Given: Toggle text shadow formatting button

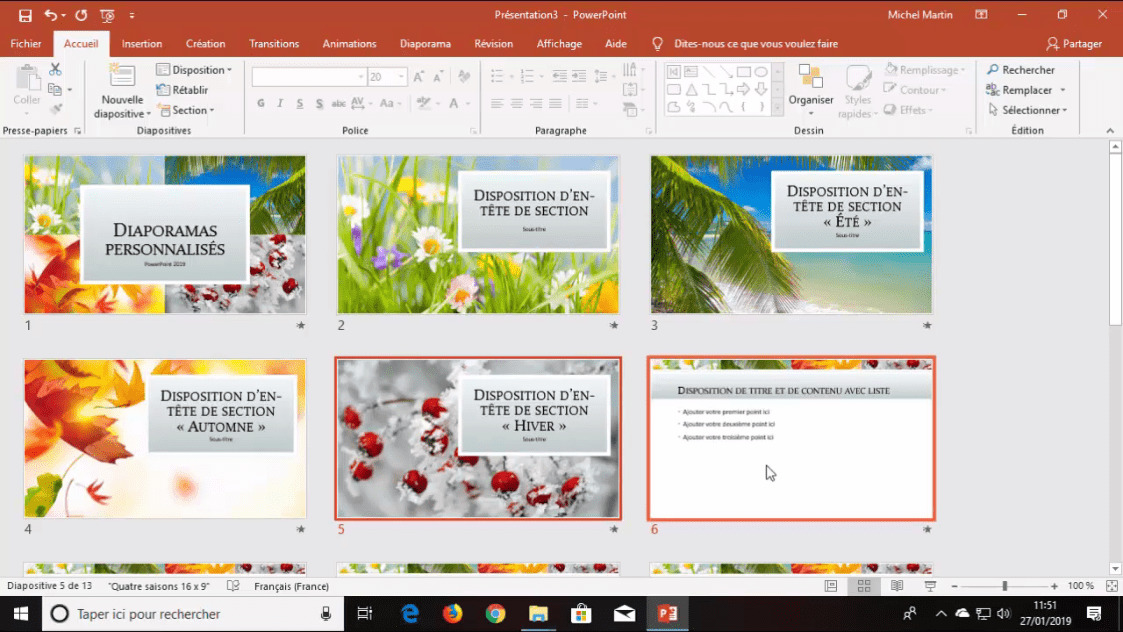Looking at the screenshot, I should click(x=319, y=103).
